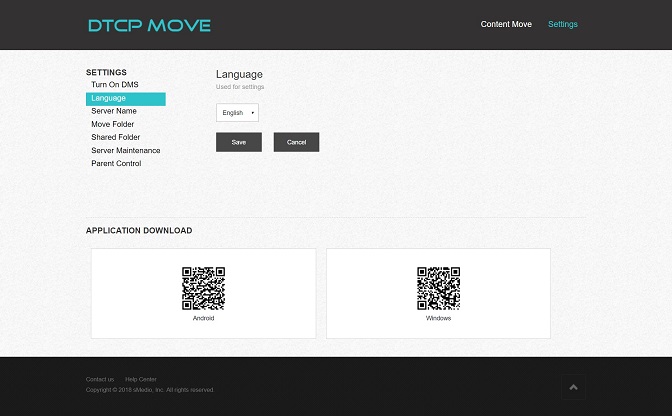Viewport: 672px width, 416px height.
Task: Open Shared Folder settings
Action: coord(115,137)
